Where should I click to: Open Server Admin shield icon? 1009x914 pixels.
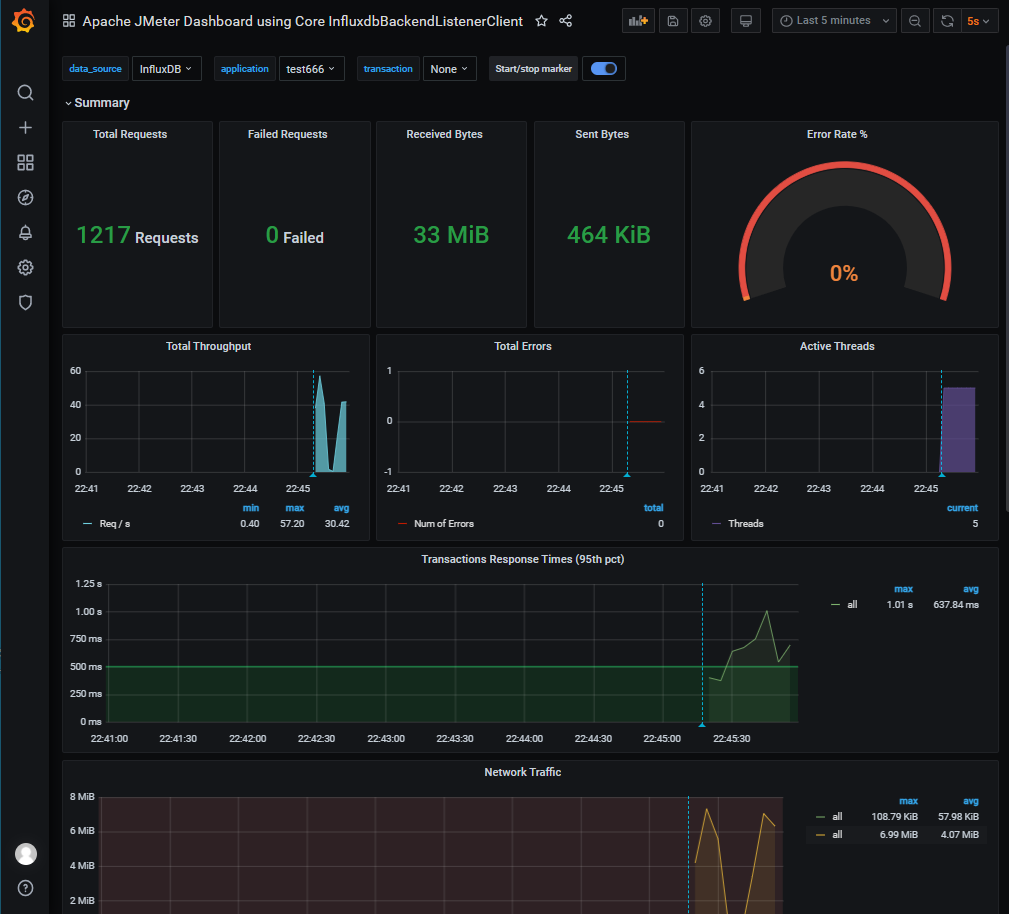pyautogui.click(x=25, y=303)
